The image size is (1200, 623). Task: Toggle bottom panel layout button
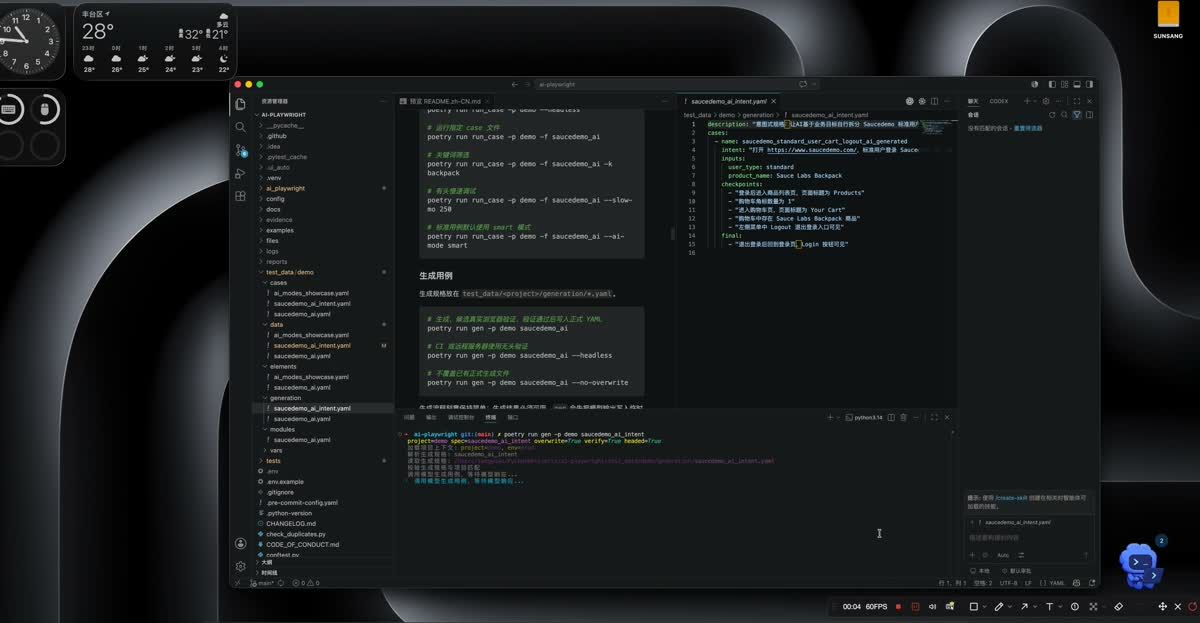pos(1076,84)
